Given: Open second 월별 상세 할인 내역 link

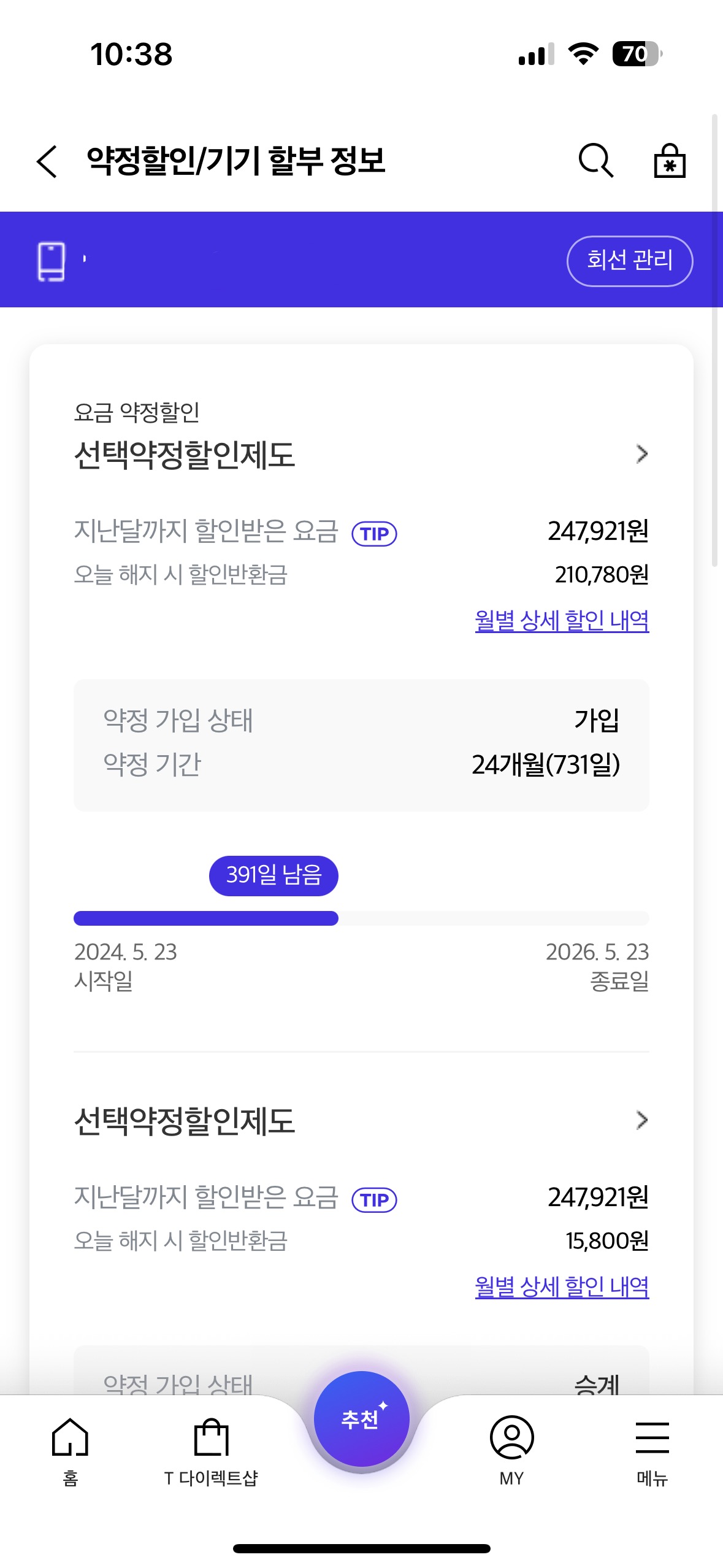Looking at the screenshot, I should 562,1286.
